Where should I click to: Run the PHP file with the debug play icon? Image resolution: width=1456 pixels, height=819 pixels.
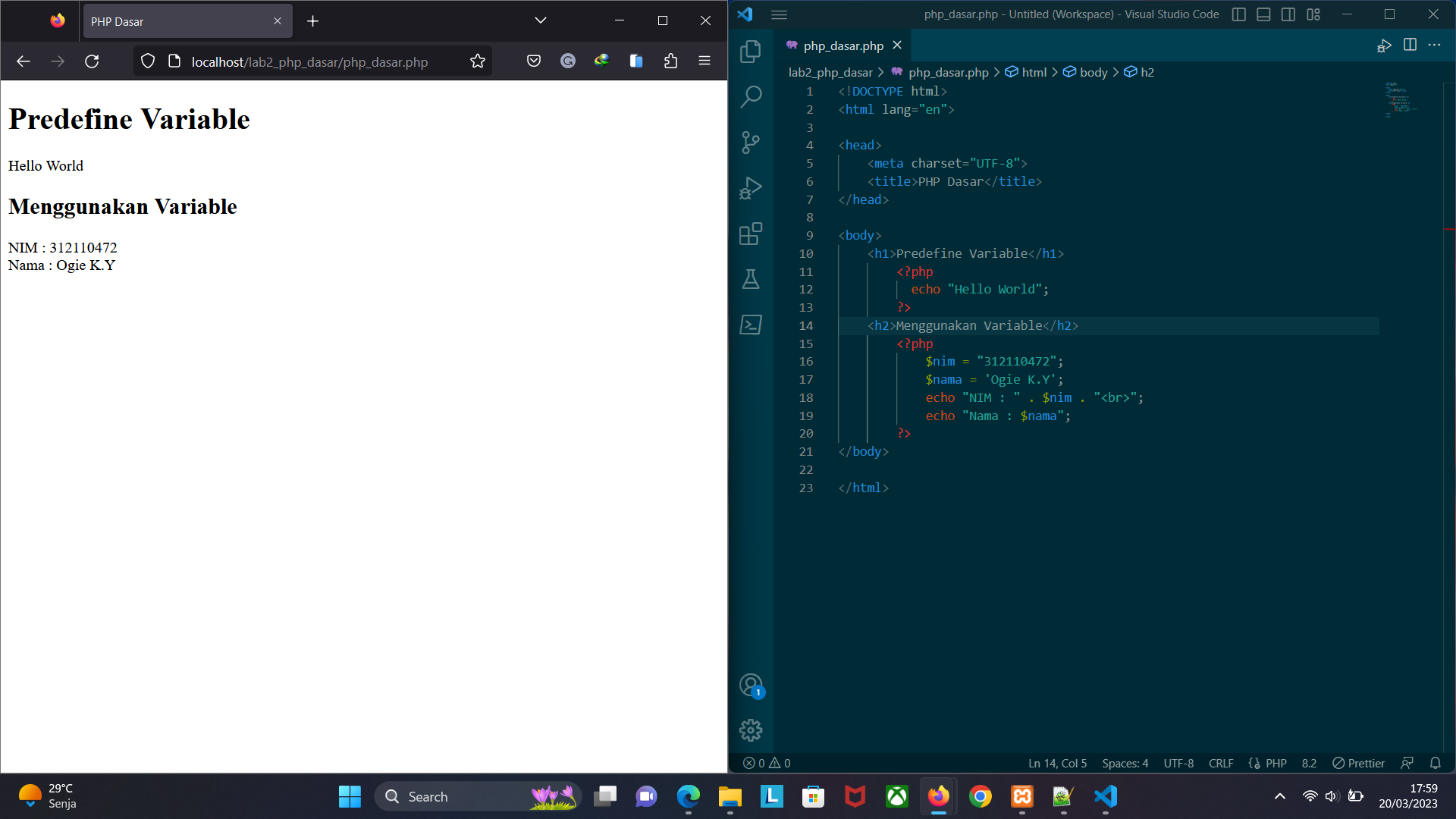[1384, 45]
